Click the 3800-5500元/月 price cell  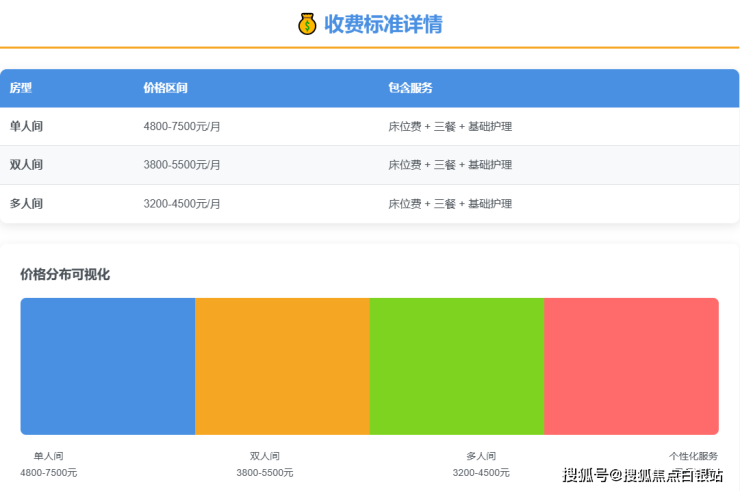pos(182,165)
